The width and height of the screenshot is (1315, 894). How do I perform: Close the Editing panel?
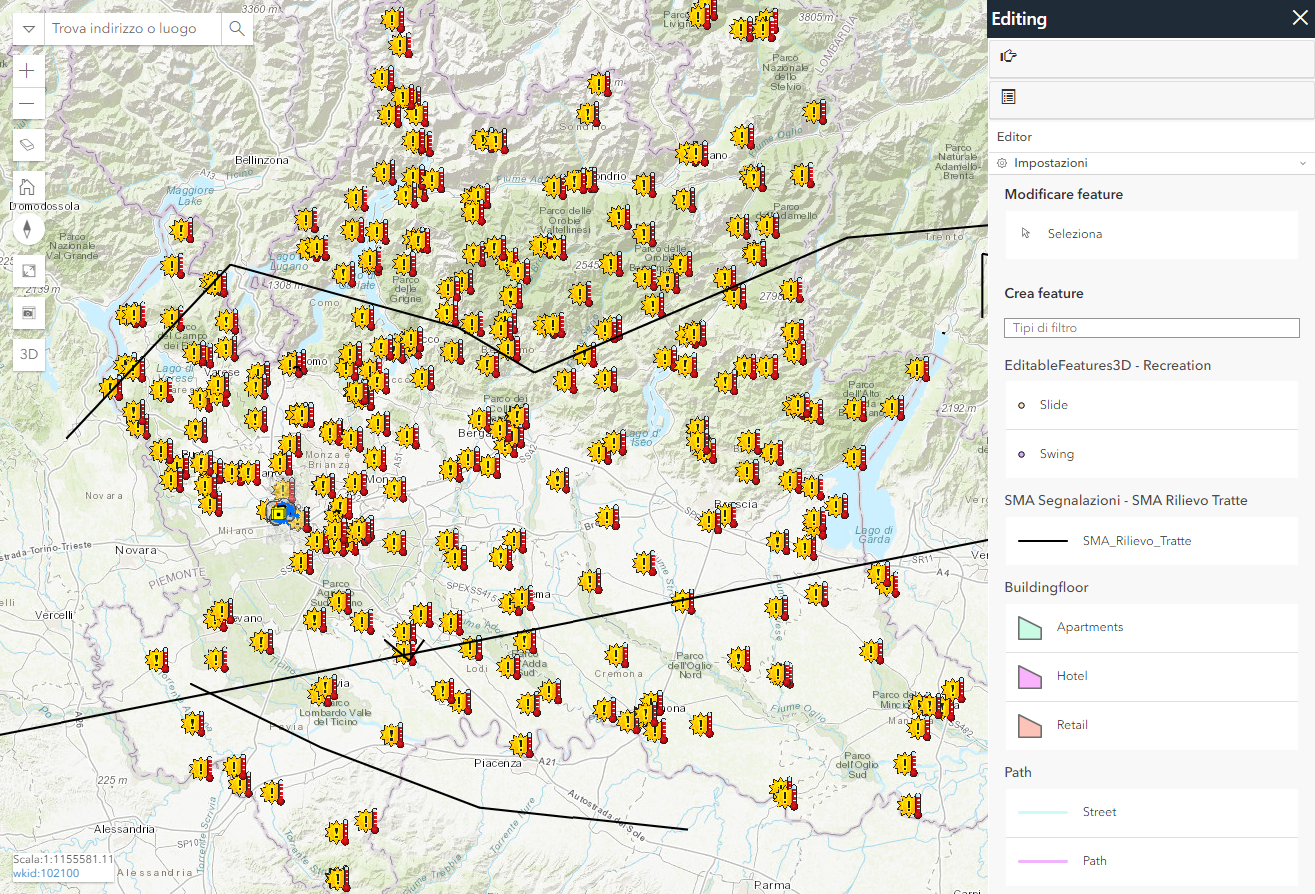coord(1299,18)
